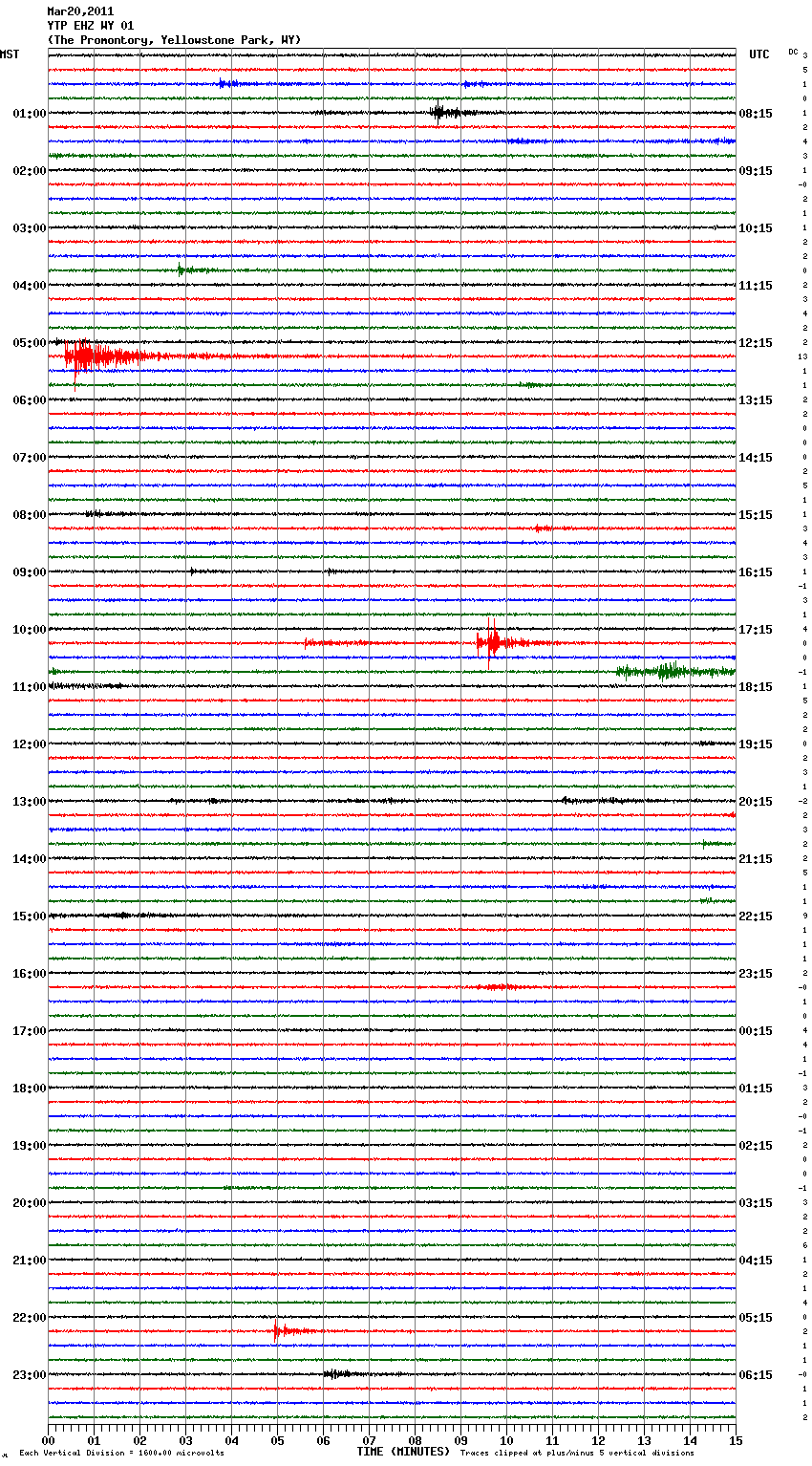Click the station code 'YTP EHZ WY 01'
The image size is (812, 1466).
click(91, 26)
